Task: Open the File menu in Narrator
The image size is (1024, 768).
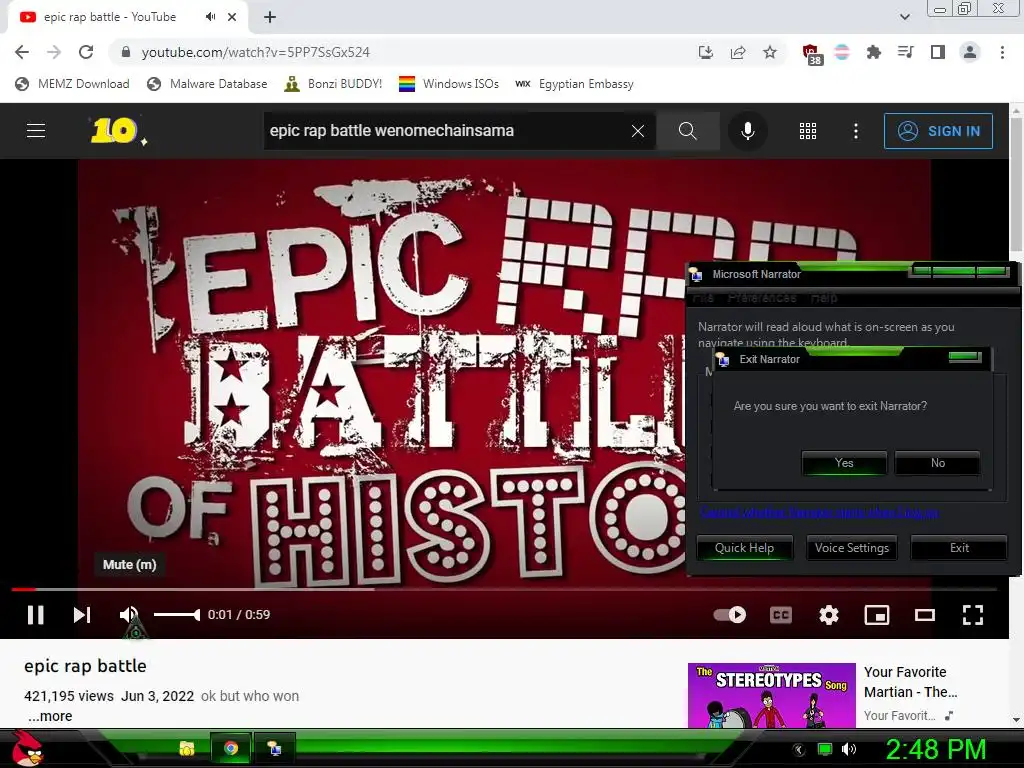Action: 703,298
